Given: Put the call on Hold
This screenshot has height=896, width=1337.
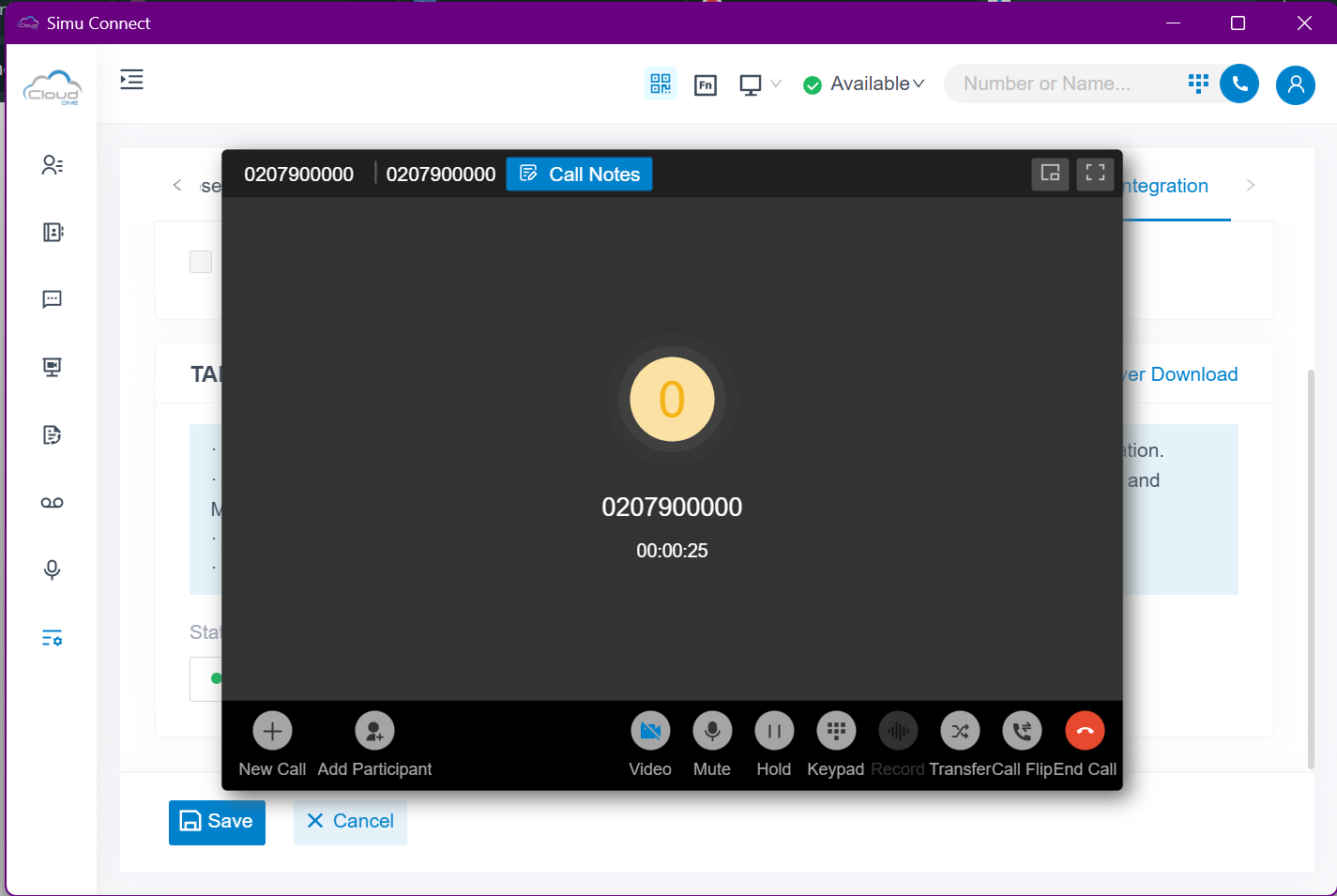Looking at the screenshot, I should 774,731.
